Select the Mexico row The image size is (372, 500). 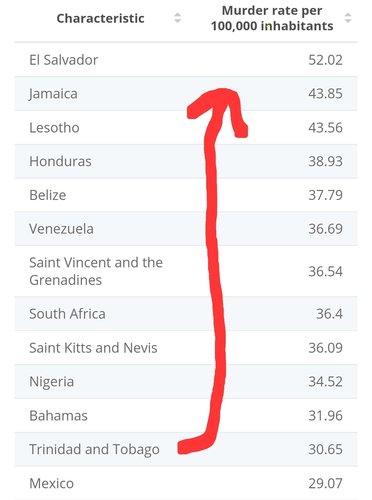(186, 483)
